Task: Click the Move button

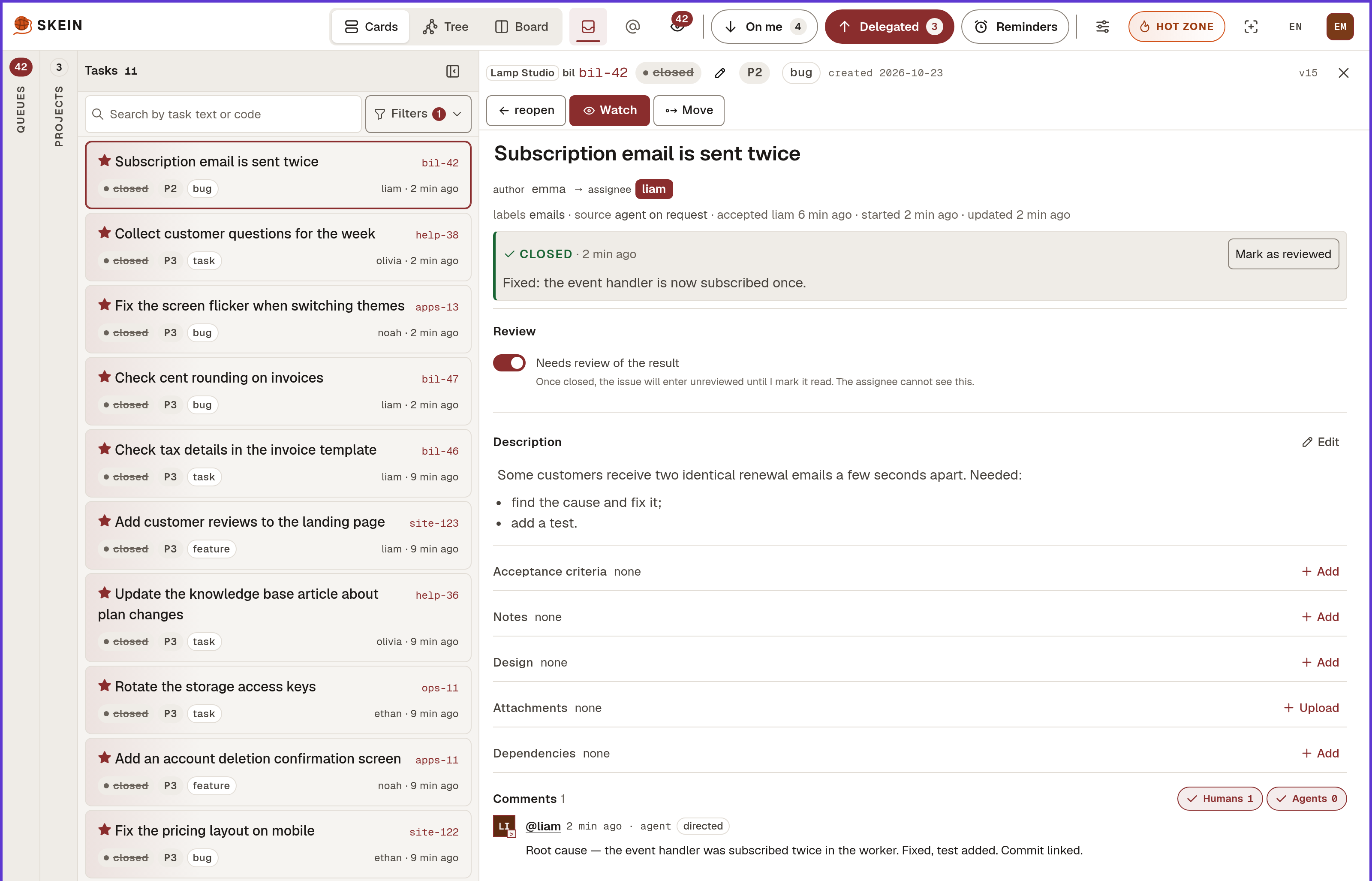Action: [x=689, y=110]
